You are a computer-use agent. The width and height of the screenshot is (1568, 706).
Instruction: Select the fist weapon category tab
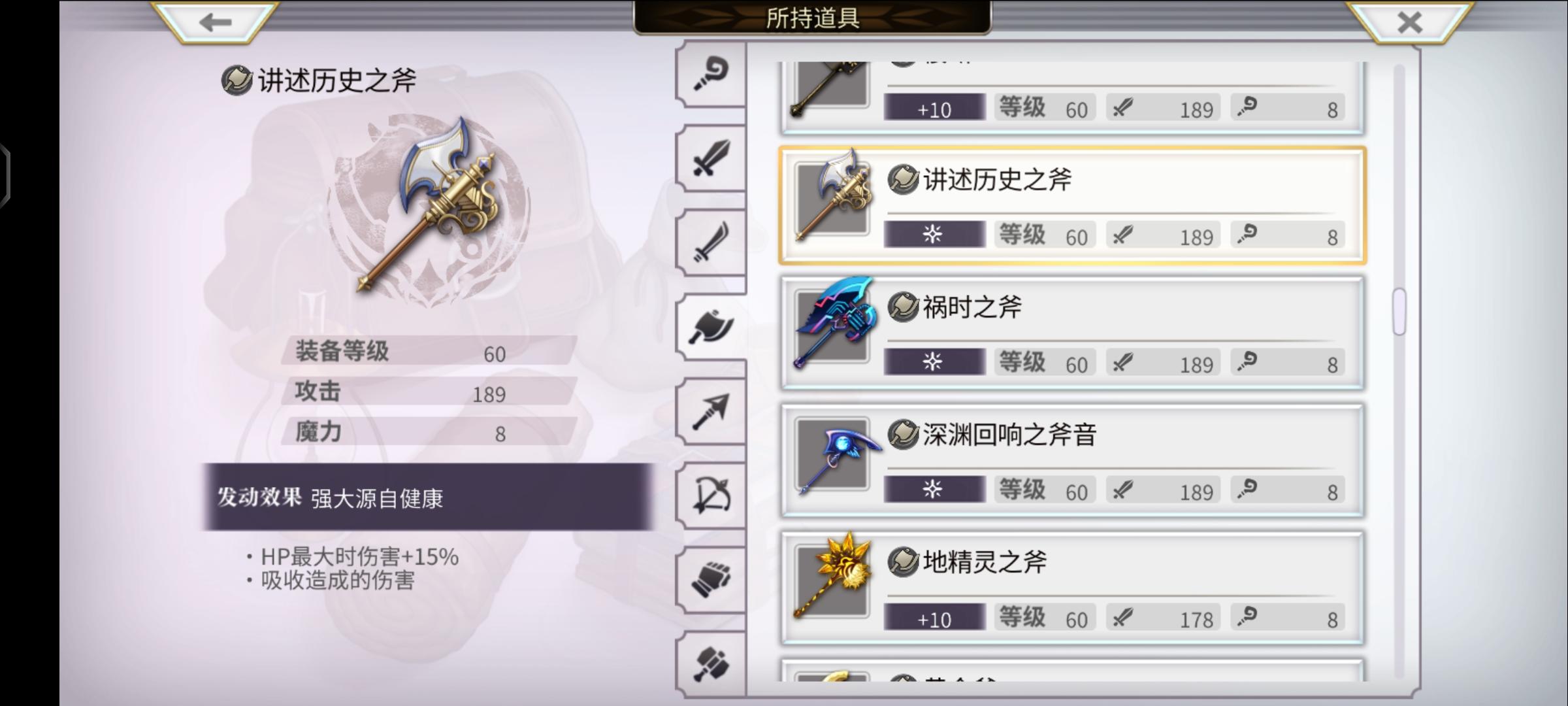point(711,580)
